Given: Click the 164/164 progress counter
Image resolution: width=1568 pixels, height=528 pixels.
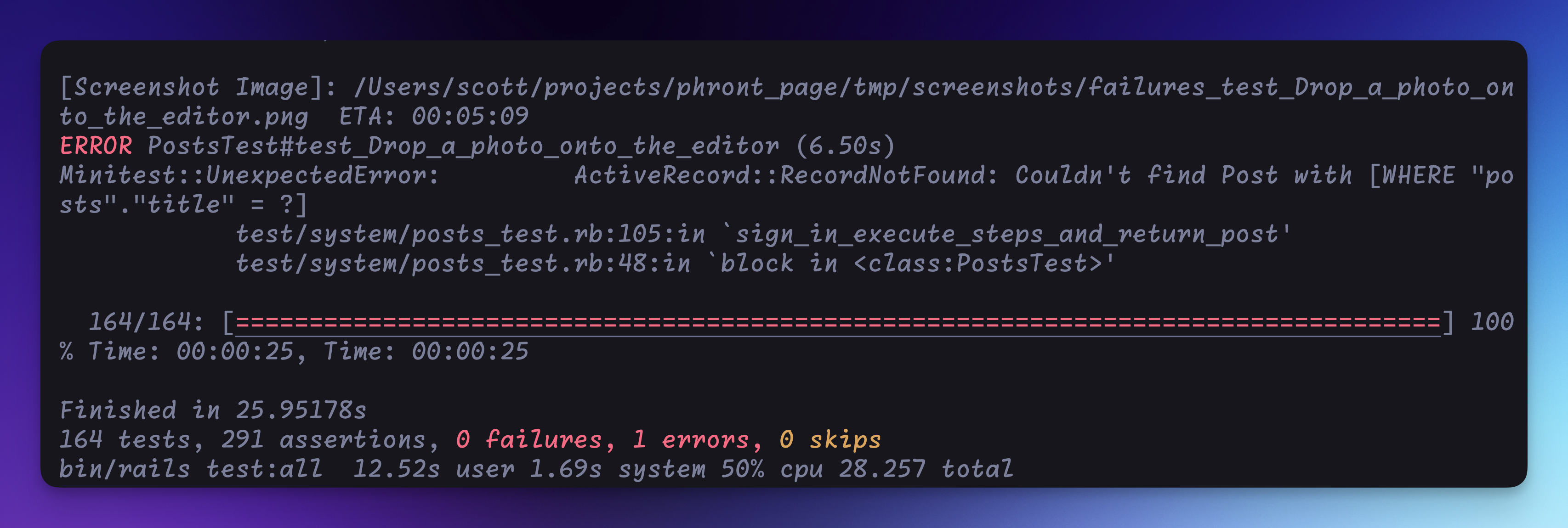Looking at the screenshot, I should click(146, 322).
